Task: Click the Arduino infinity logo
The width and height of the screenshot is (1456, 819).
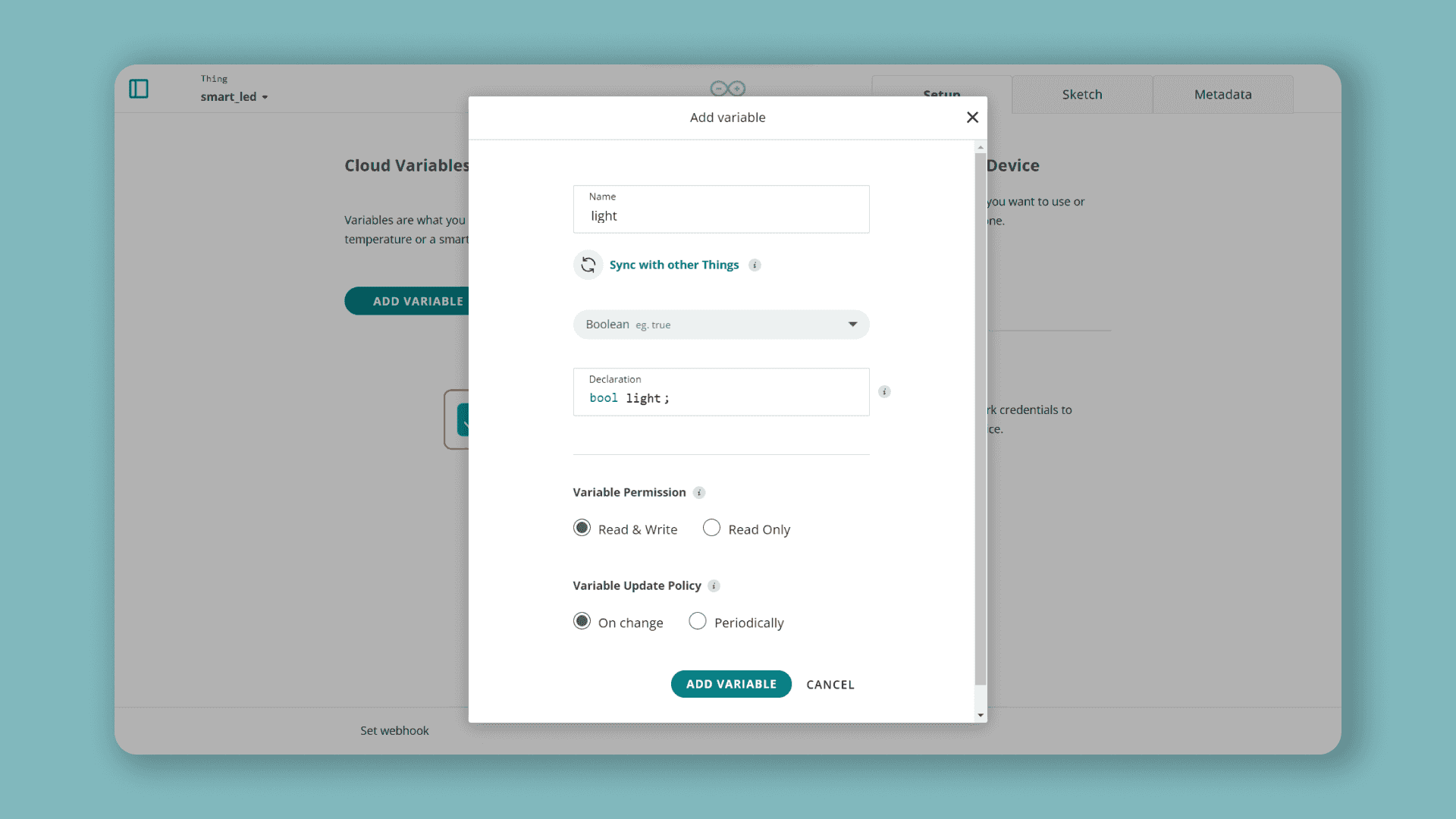Action: (727, 88)
